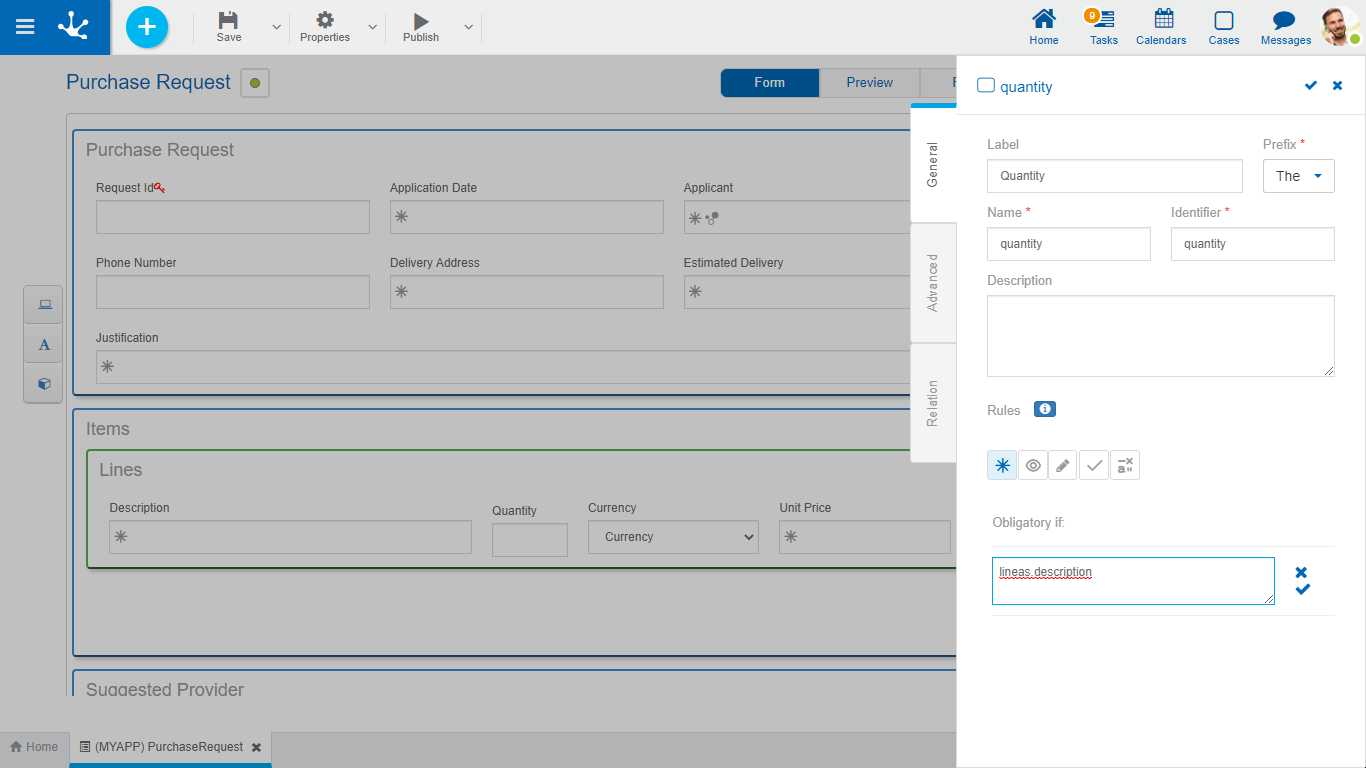Click the Delivery Address field

tap(527, 292)
